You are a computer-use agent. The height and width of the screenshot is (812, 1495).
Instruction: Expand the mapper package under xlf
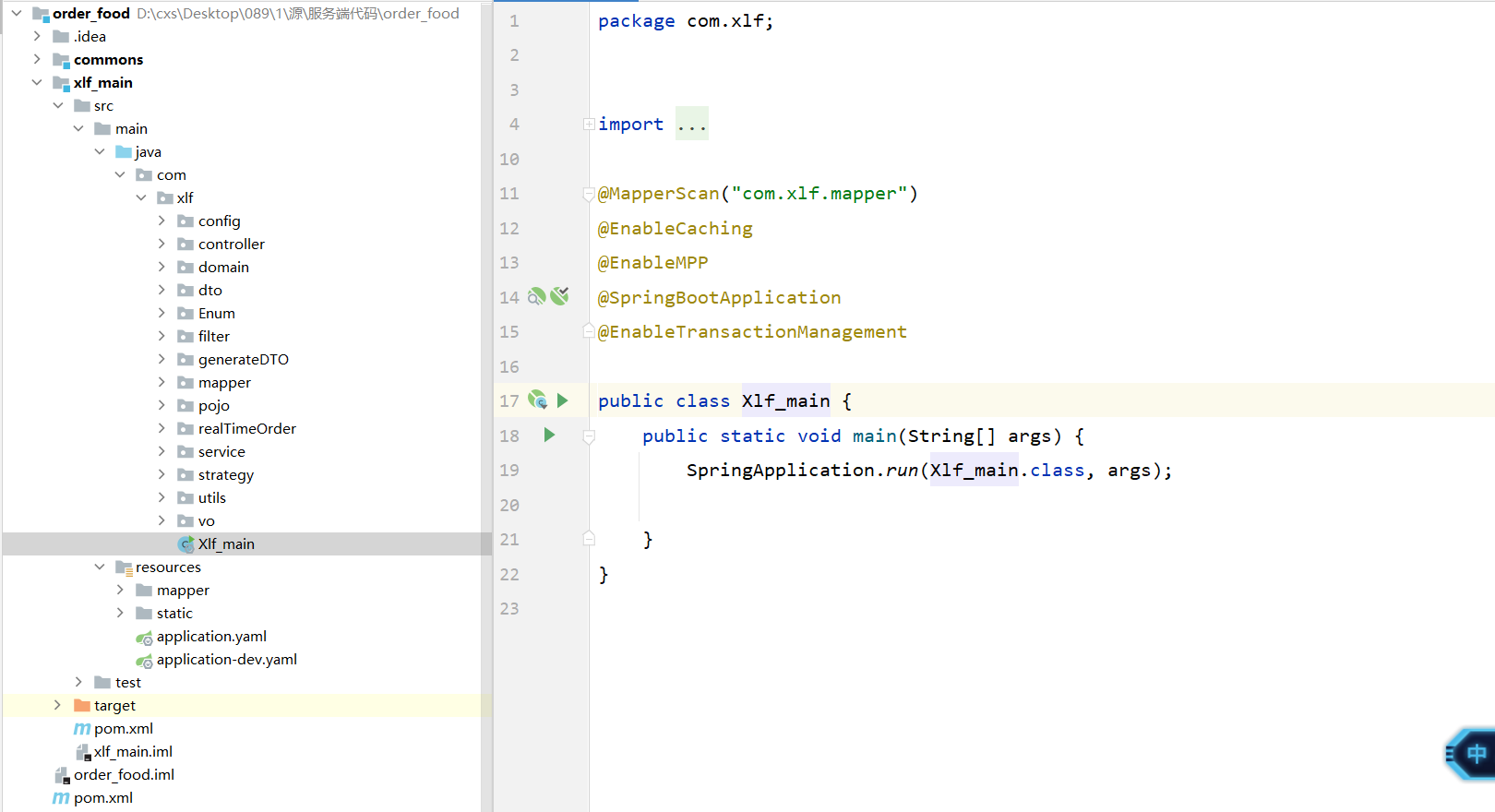pyautogui.click(x=161, y=382)
